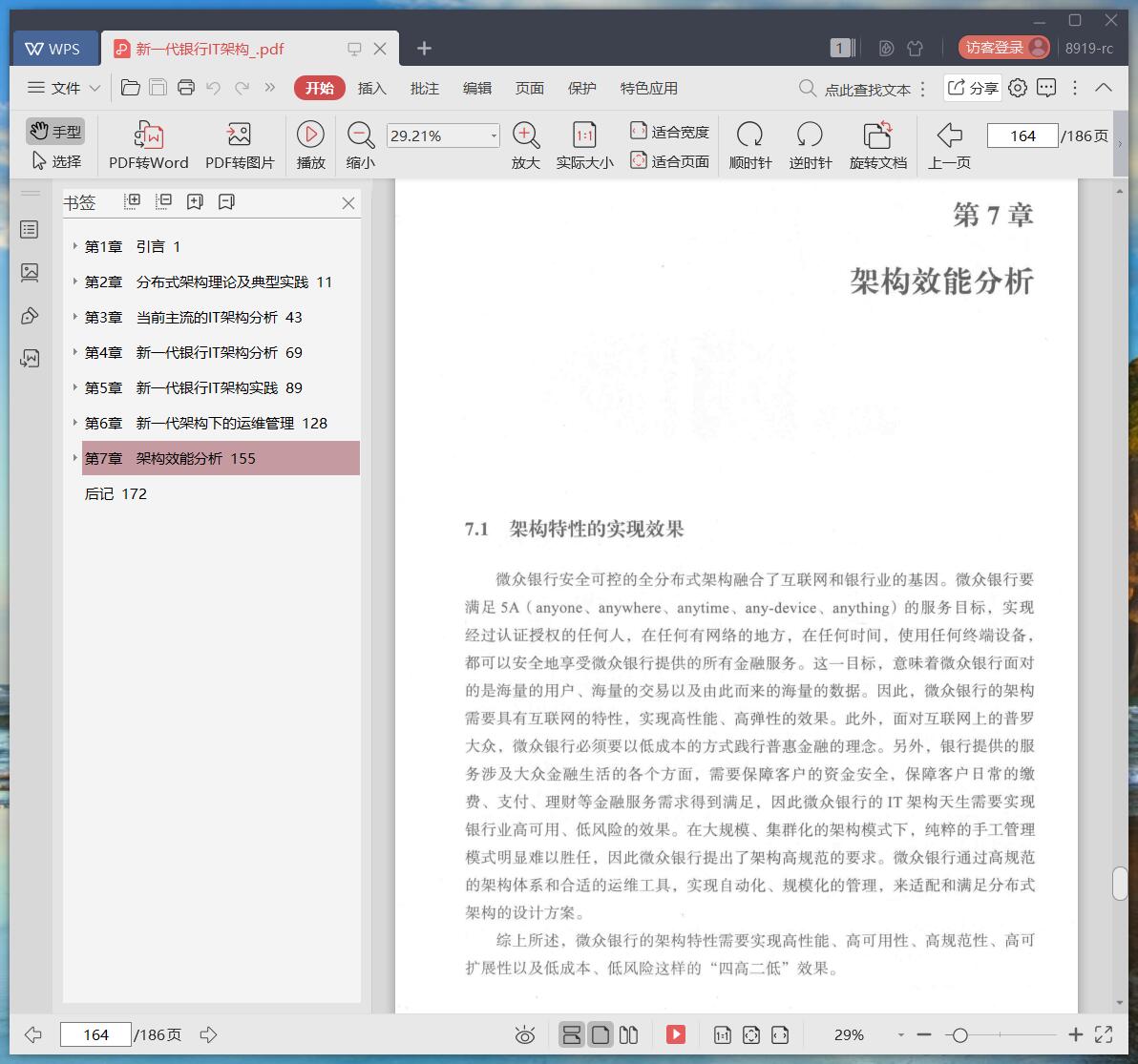Viewport: 1138px width, 1064px height.
Task: Switch to the 页面 tab
Action: pos(529,88)
